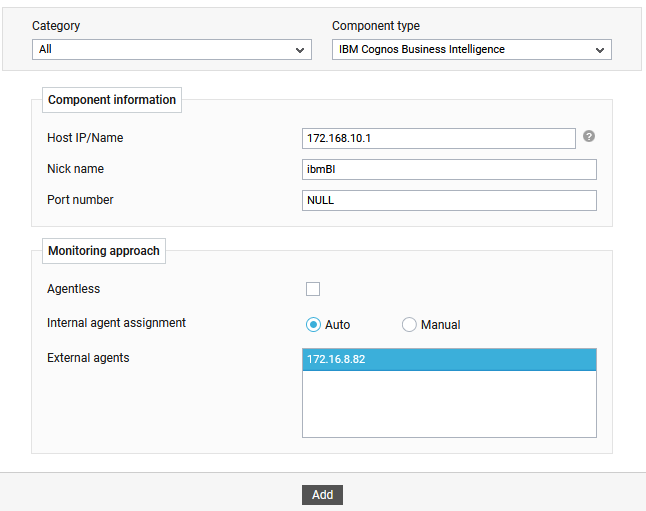Click the Component information heading
The width and height of the screenshot is (646, 511).
[112, 100]
